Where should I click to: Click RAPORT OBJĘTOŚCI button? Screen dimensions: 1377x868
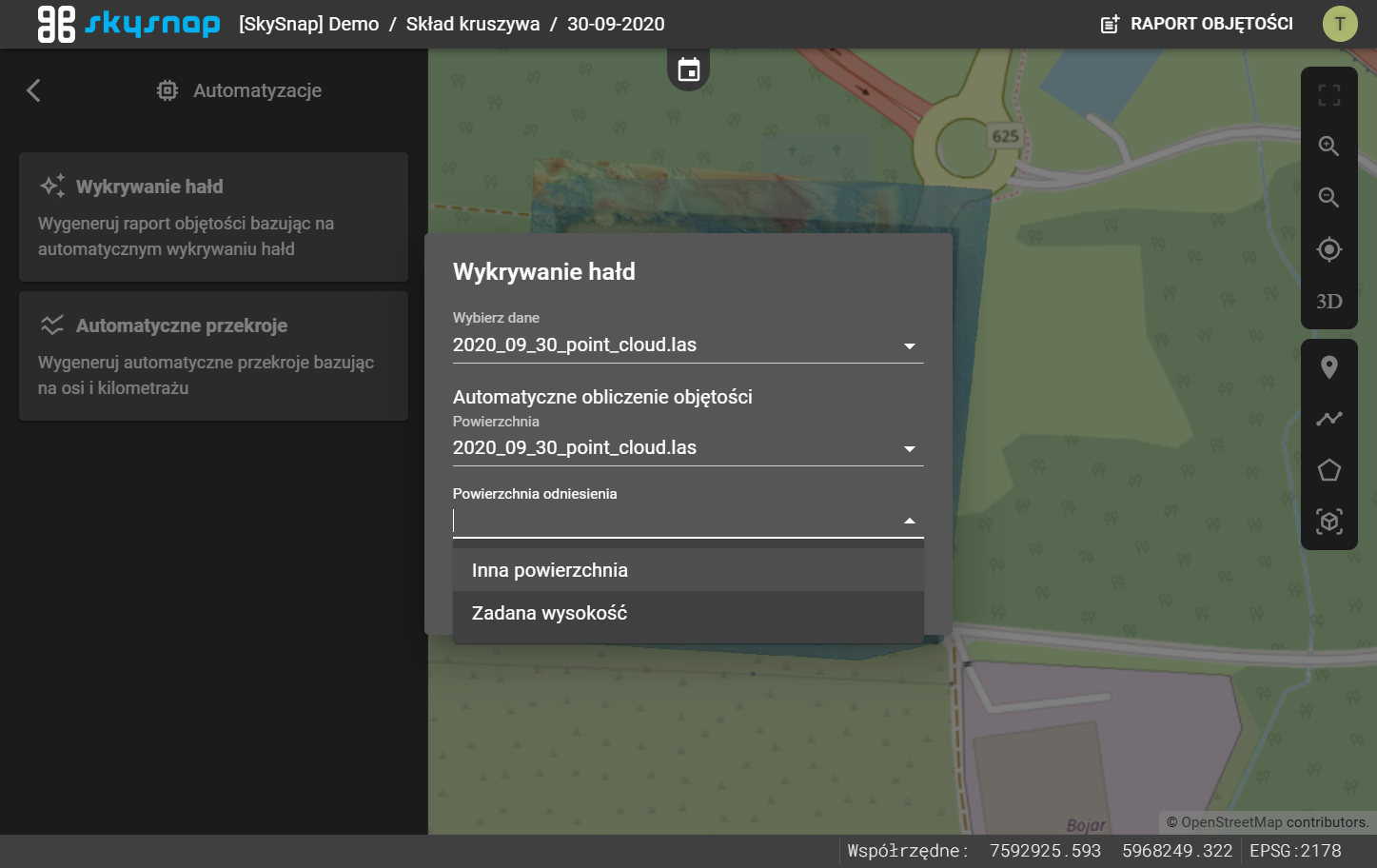tap(1196, 24)
